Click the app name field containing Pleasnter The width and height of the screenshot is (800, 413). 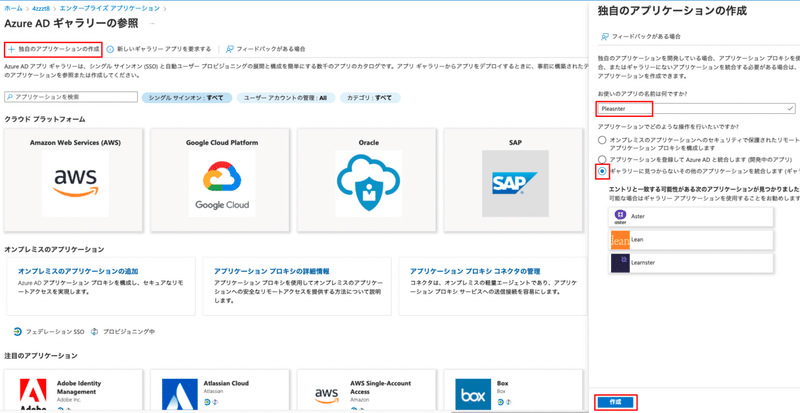tap(696, 108)
